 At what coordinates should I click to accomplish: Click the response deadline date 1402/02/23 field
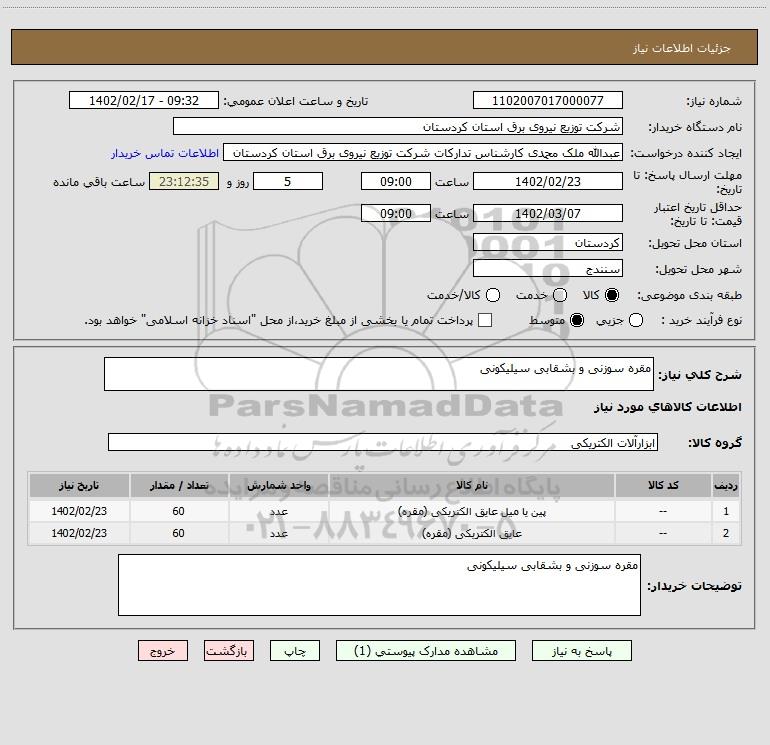pos(548,181)
